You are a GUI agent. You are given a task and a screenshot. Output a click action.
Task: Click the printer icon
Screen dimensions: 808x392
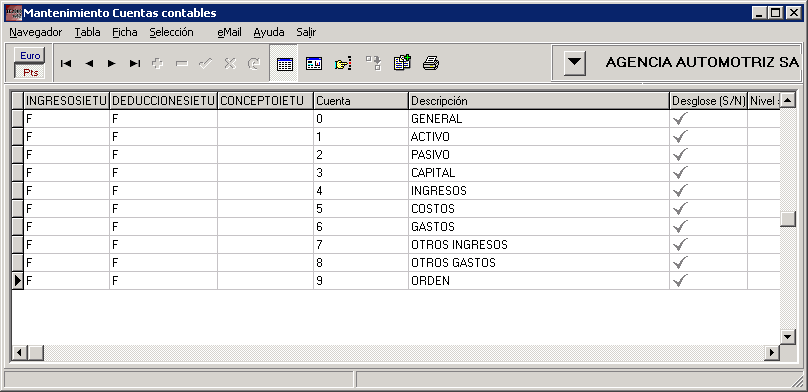click(431, 63)
